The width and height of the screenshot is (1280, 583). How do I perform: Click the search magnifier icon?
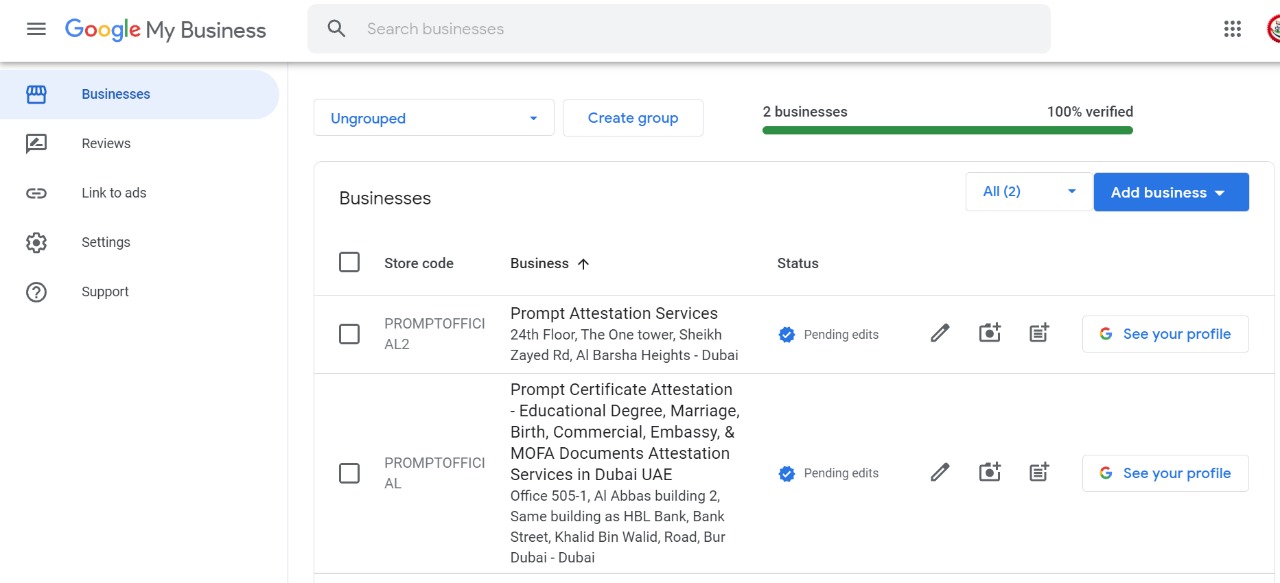click(337, 29)
